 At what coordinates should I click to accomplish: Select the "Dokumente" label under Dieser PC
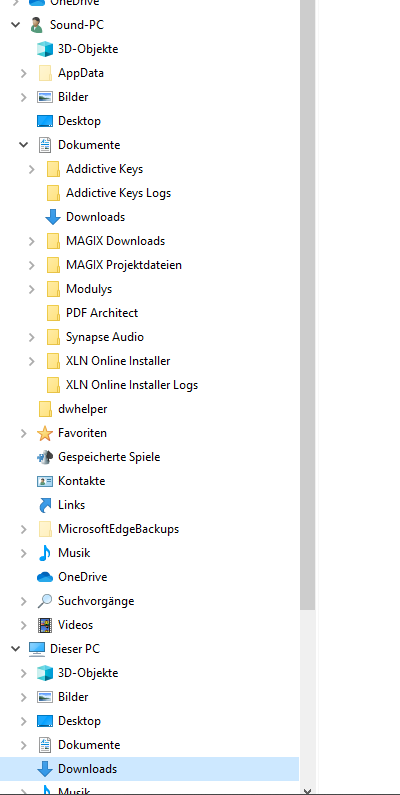point(89,745)
